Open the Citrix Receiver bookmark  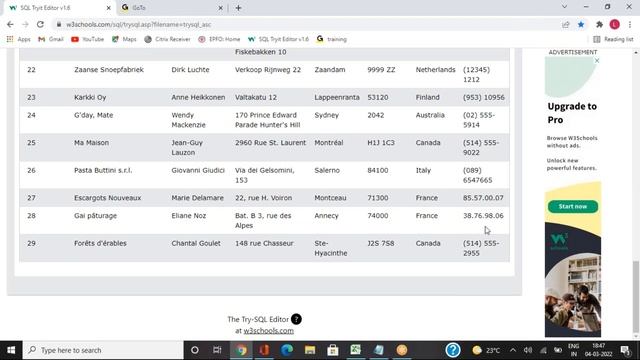[x=167, y=39]
